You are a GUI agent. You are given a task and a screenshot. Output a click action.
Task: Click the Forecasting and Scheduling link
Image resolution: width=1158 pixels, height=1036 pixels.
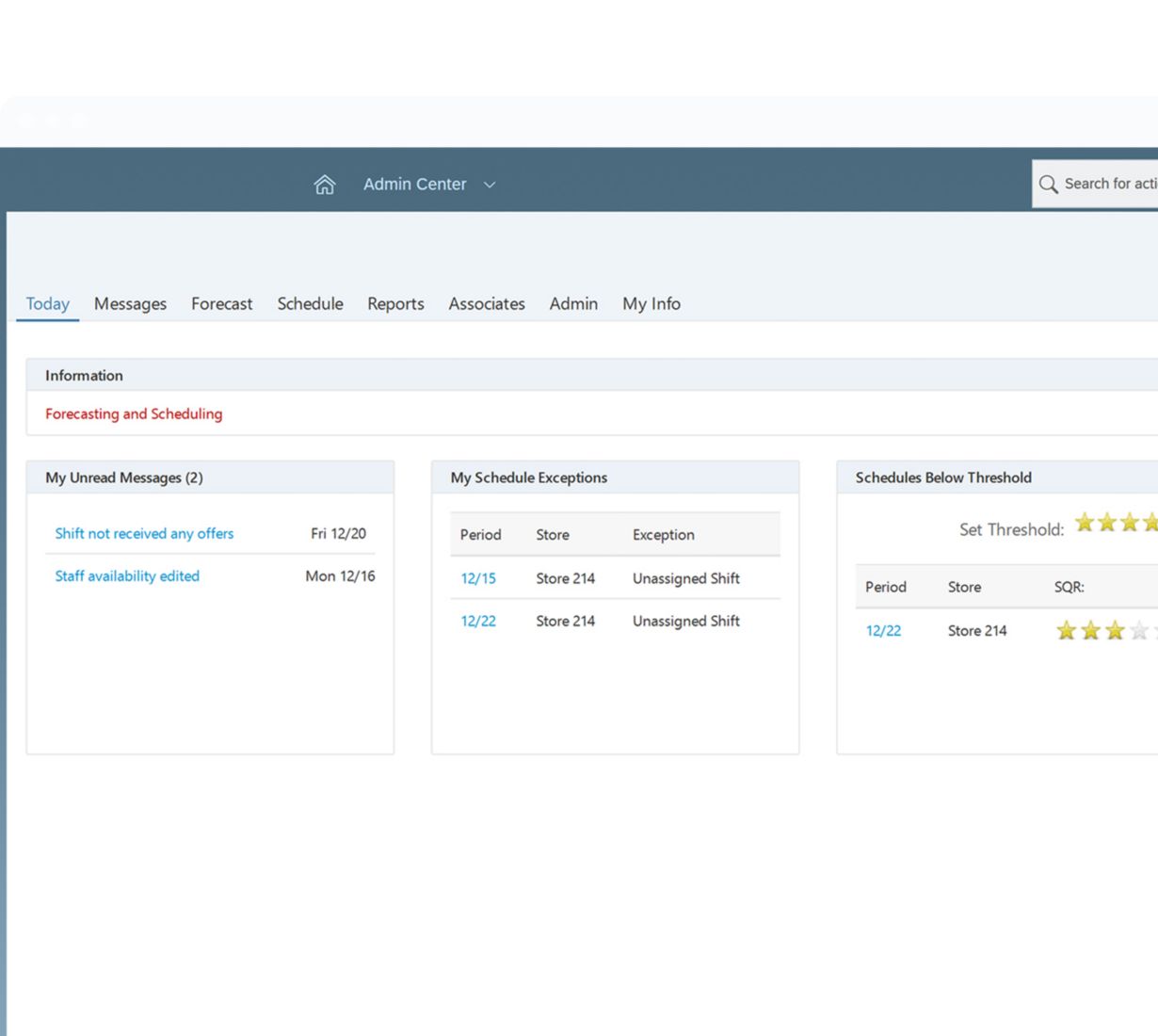[x=134, y=414]
